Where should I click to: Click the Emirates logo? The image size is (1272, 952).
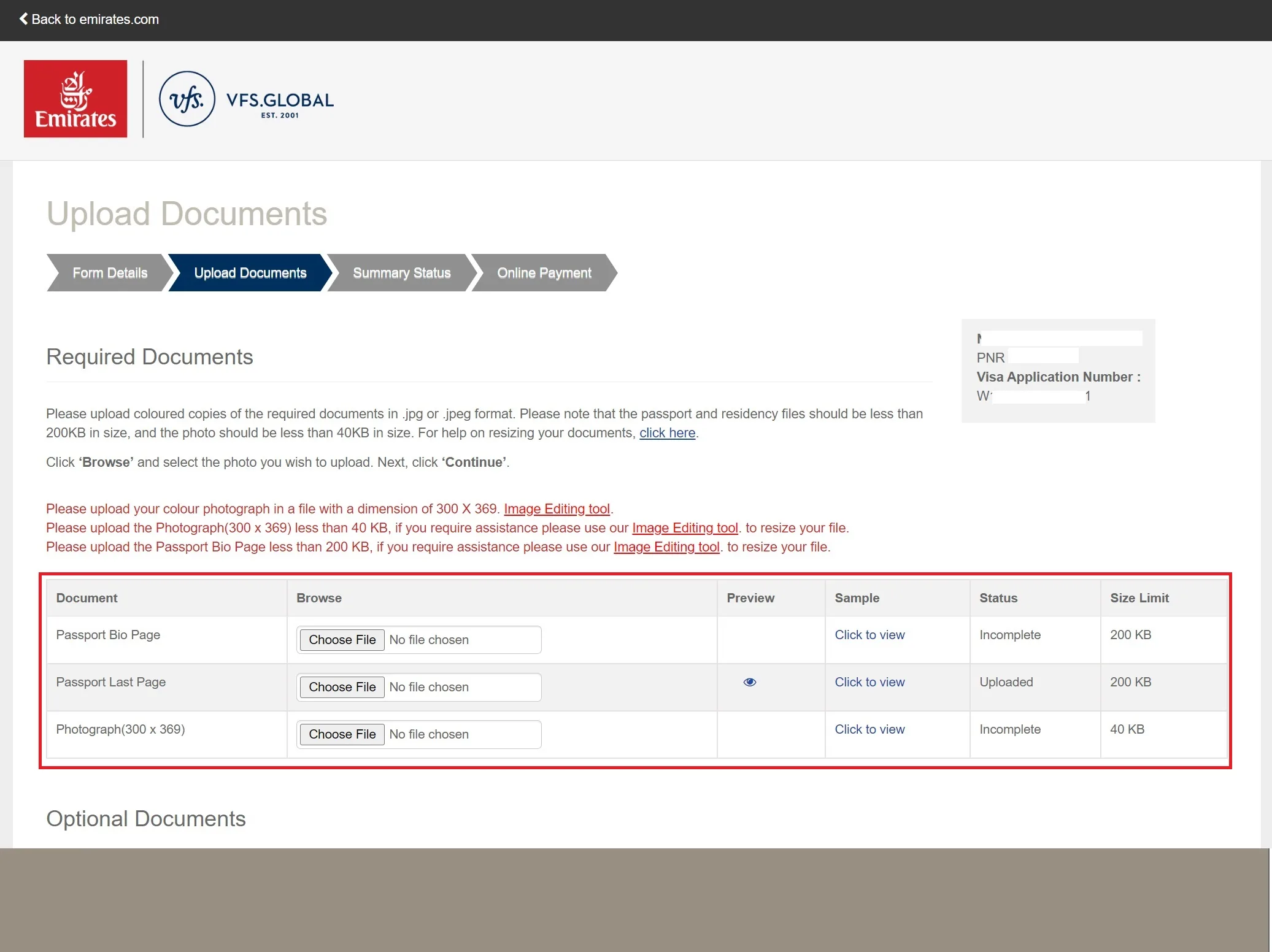point(75,99)
